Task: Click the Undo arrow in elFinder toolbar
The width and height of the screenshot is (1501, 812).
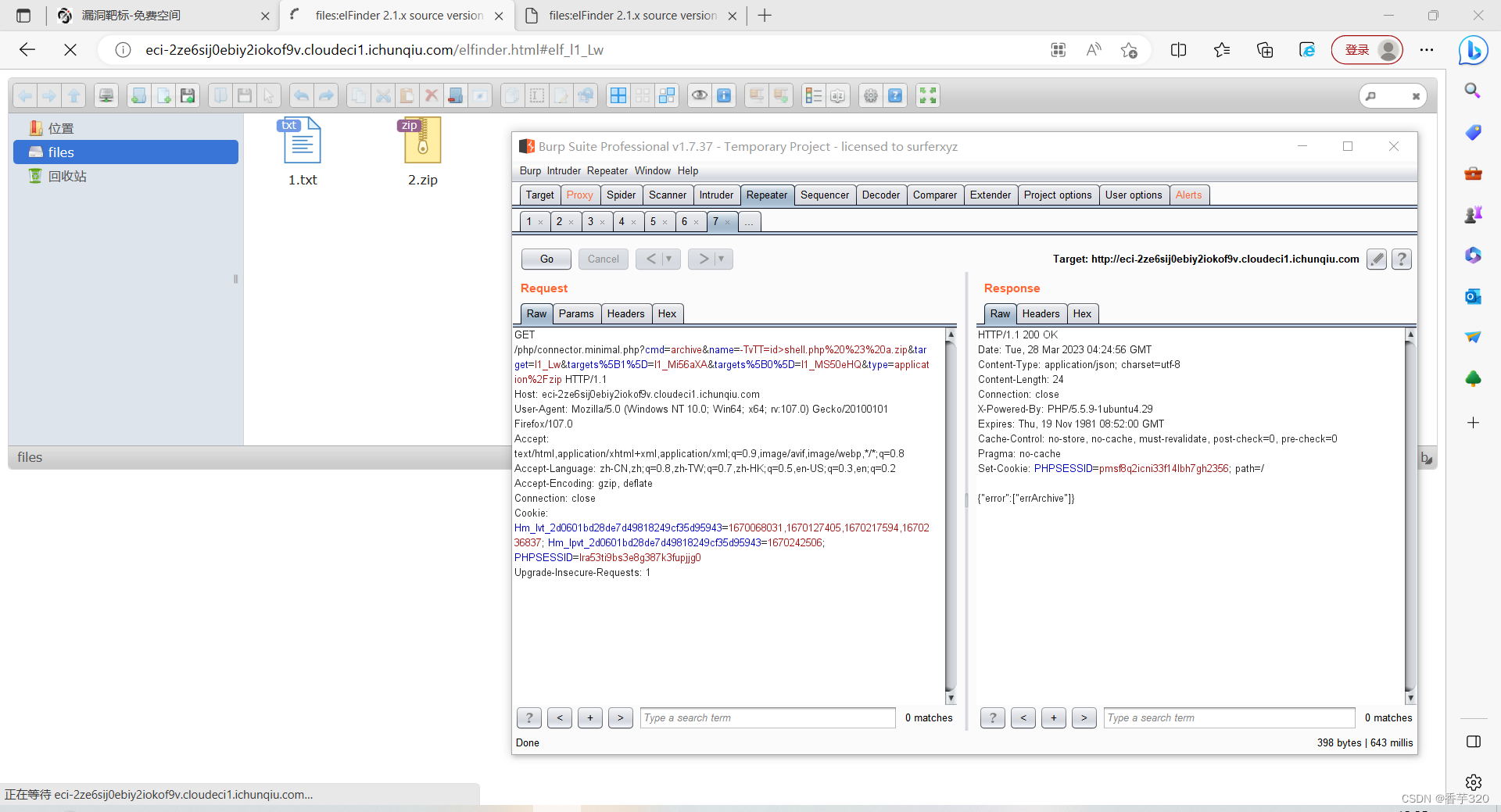Action: 301,95
